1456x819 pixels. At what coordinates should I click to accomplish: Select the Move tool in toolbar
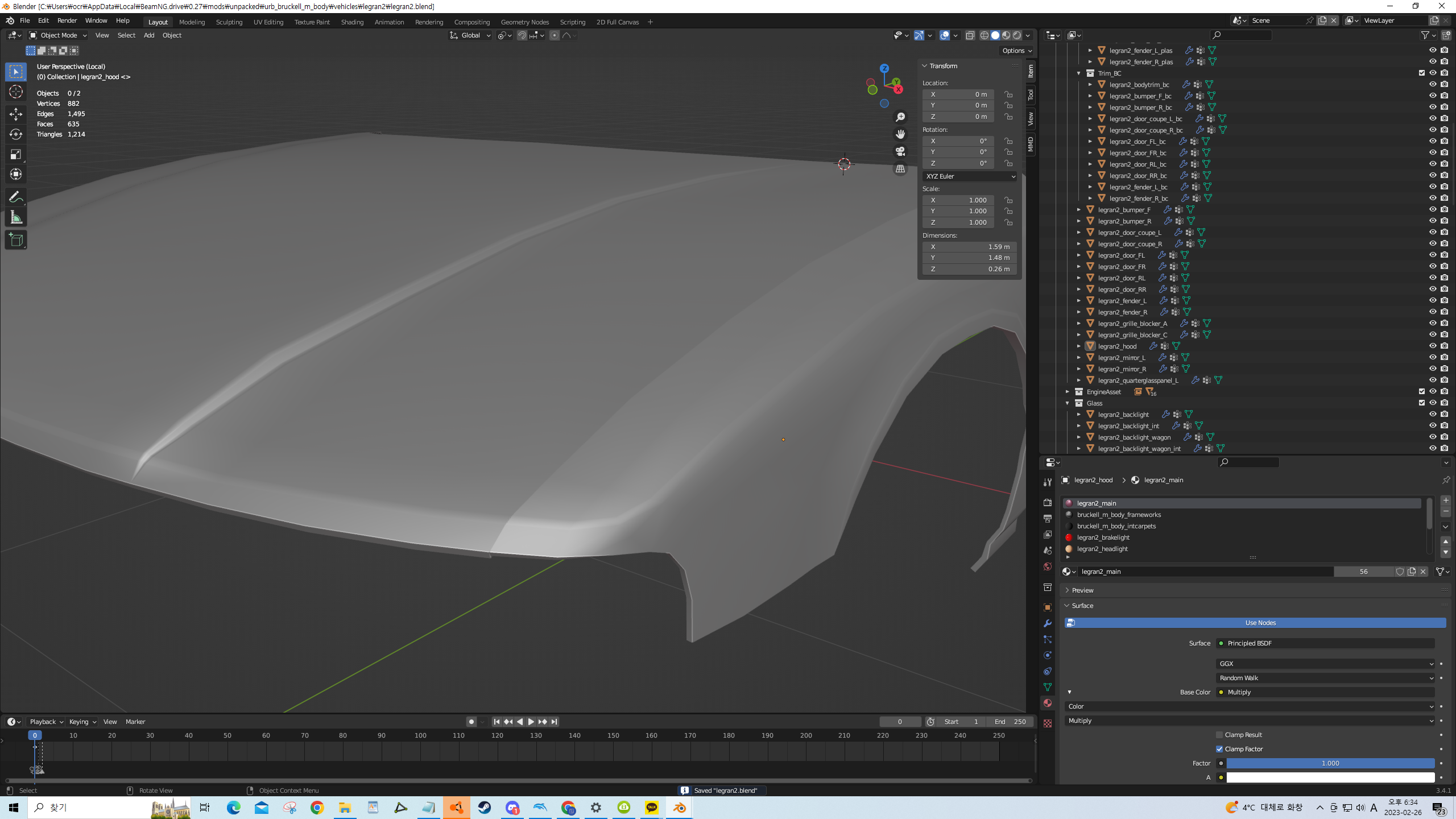(16, 114)
